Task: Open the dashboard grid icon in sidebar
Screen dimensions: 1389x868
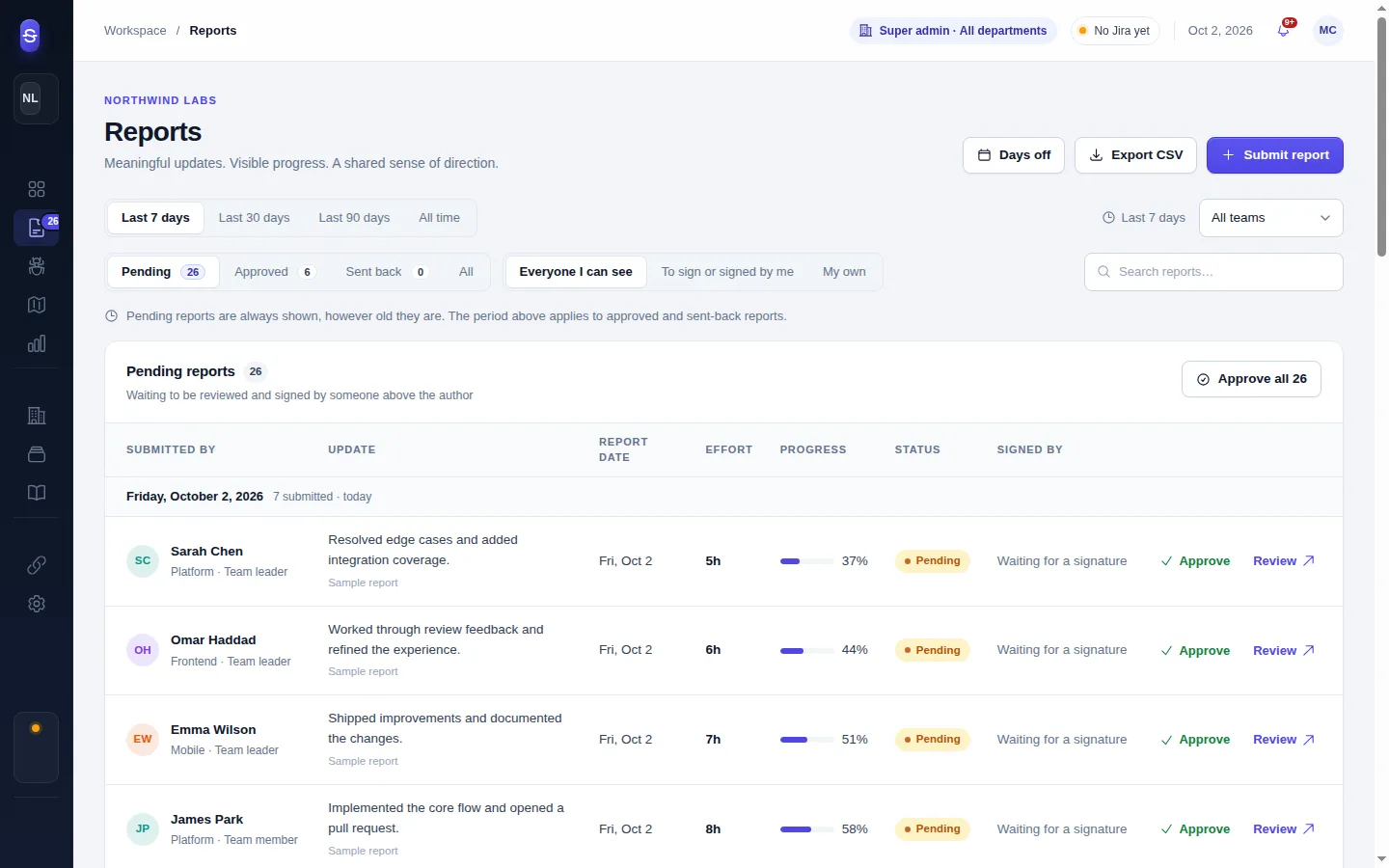Action: tap(37, 189)
